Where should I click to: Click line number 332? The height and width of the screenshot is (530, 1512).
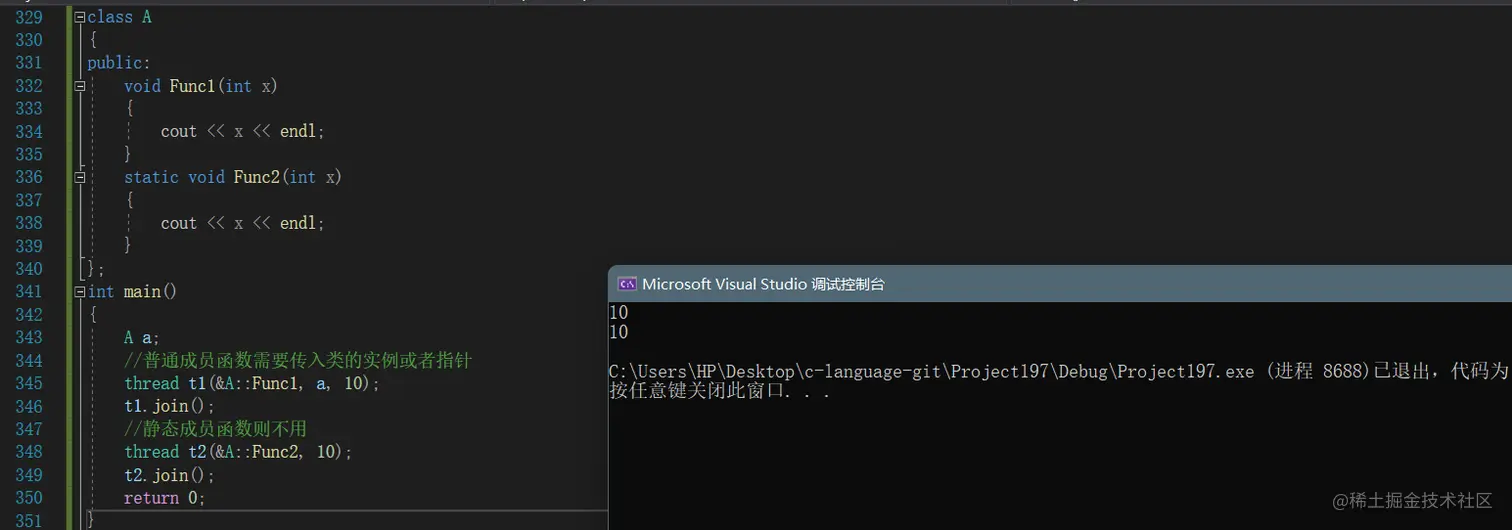coord(29,86)
